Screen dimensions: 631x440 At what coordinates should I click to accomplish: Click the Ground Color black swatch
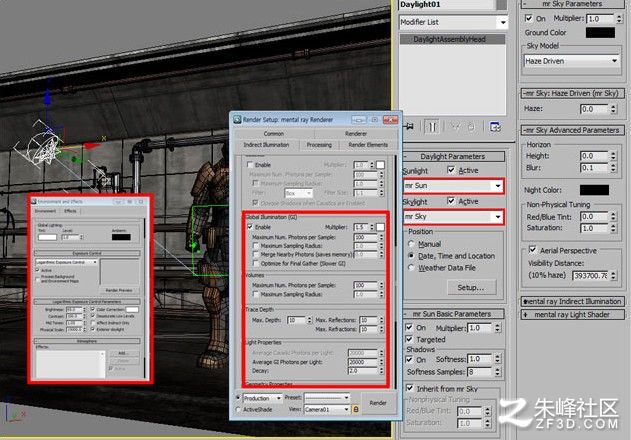(600, 33)
